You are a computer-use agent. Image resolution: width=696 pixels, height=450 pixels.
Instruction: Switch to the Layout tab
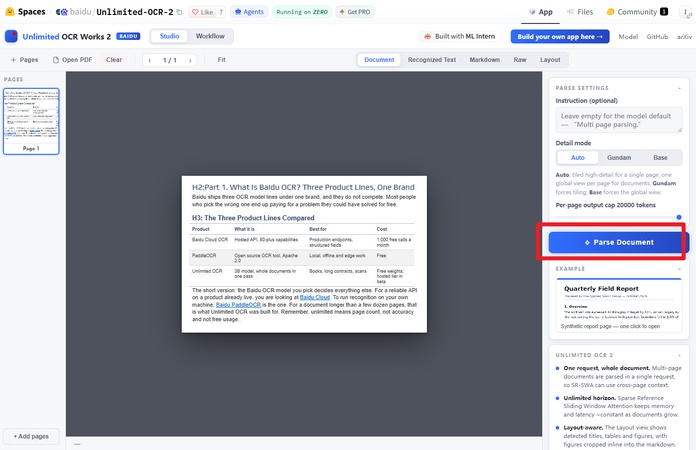(x=550, y=60)
